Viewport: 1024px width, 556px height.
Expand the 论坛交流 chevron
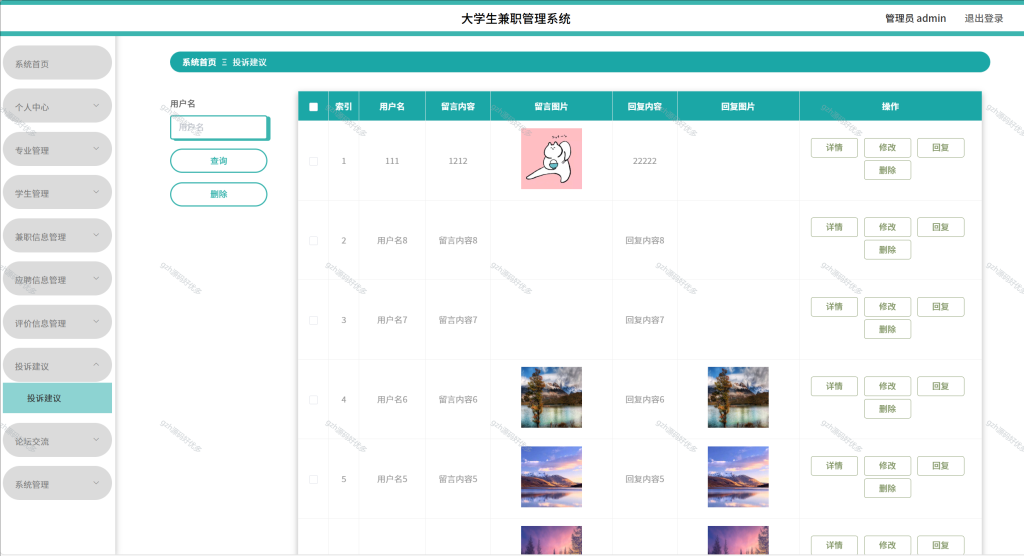click(96, 440)
